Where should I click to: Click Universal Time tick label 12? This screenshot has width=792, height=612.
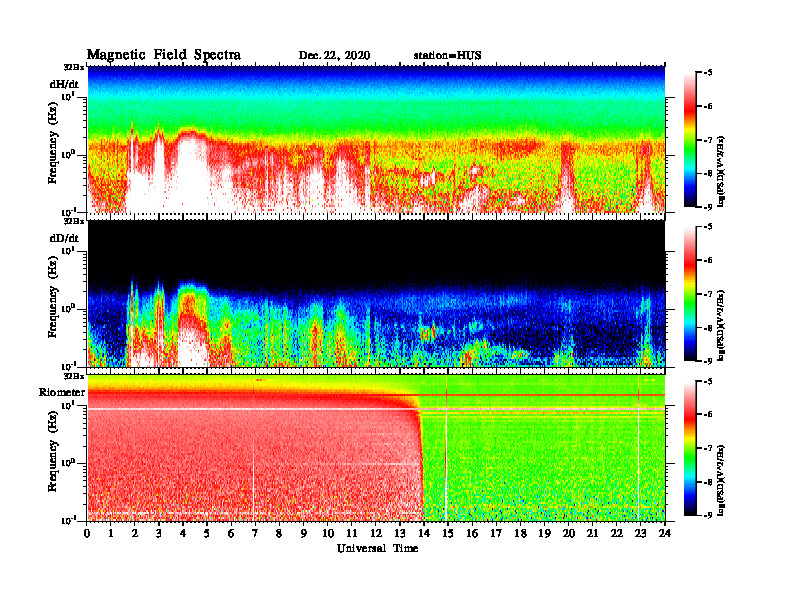coord(376,533)
